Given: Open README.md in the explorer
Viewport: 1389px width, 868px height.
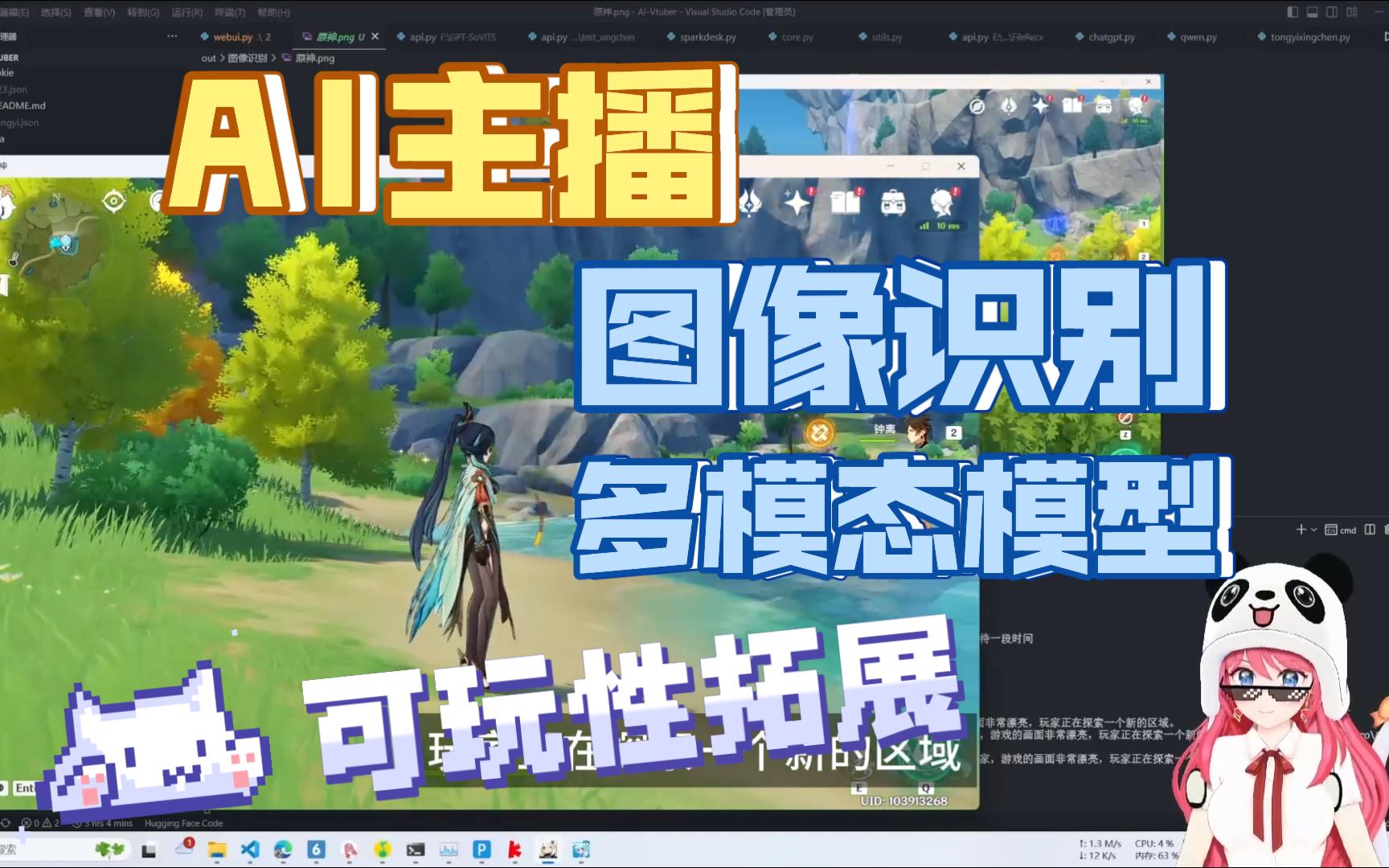Looking at the screenshot, I should click(23, 105).
